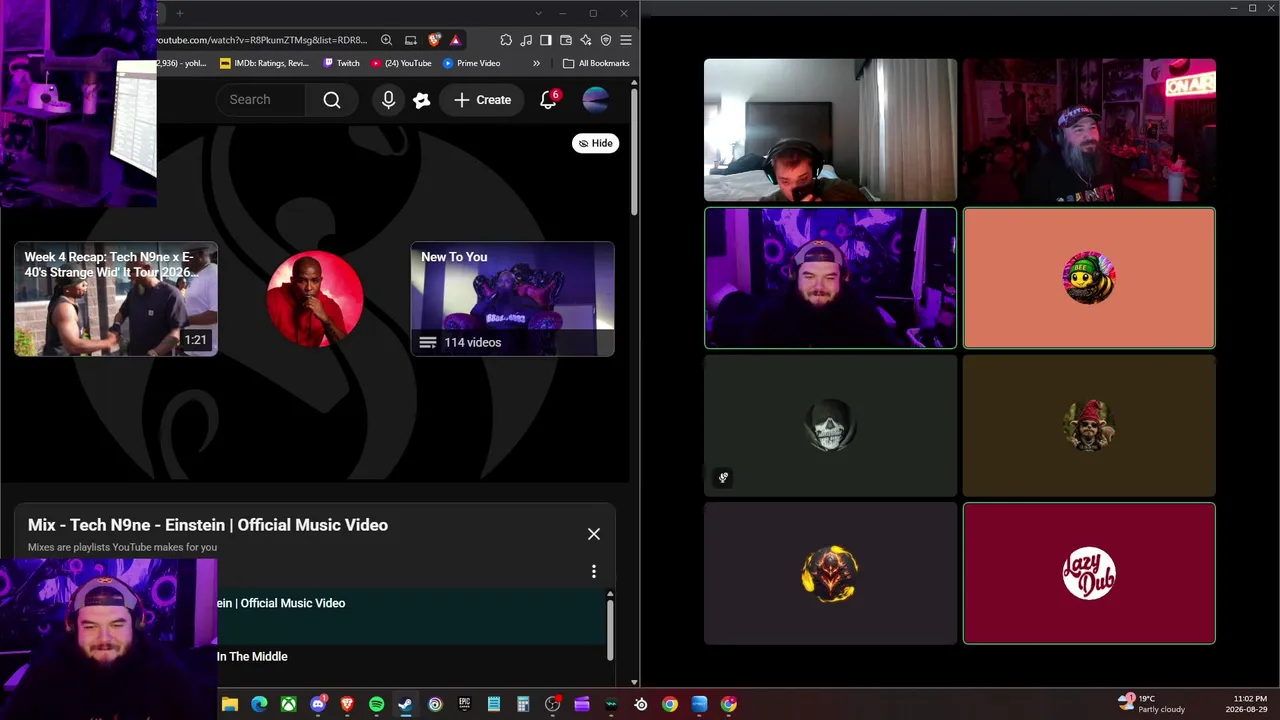1280x720 pixels.
Task: Open the media control music note icon
Action: (526, 40)
